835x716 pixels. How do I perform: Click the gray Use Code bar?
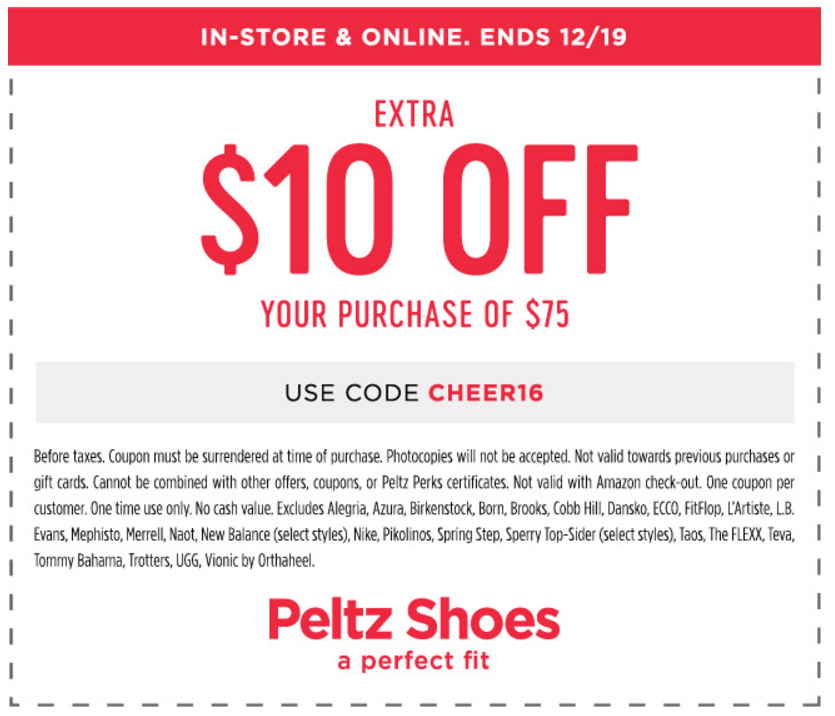(x=415, y=393)
